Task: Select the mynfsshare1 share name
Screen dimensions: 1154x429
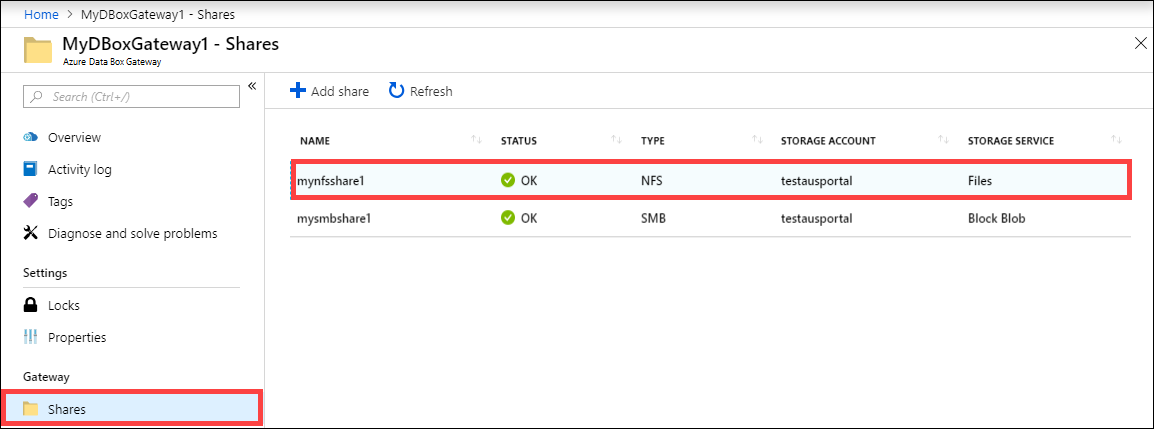Action: pos(330,180)
